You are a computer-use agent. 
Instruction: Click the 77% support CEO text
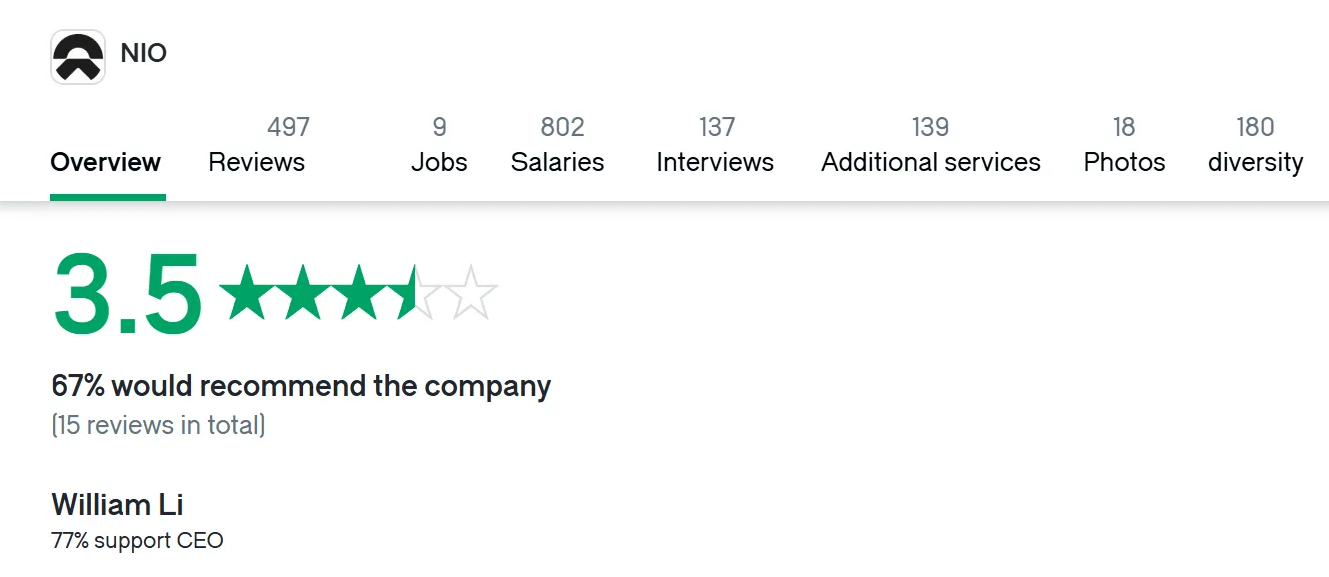(137, 541)
